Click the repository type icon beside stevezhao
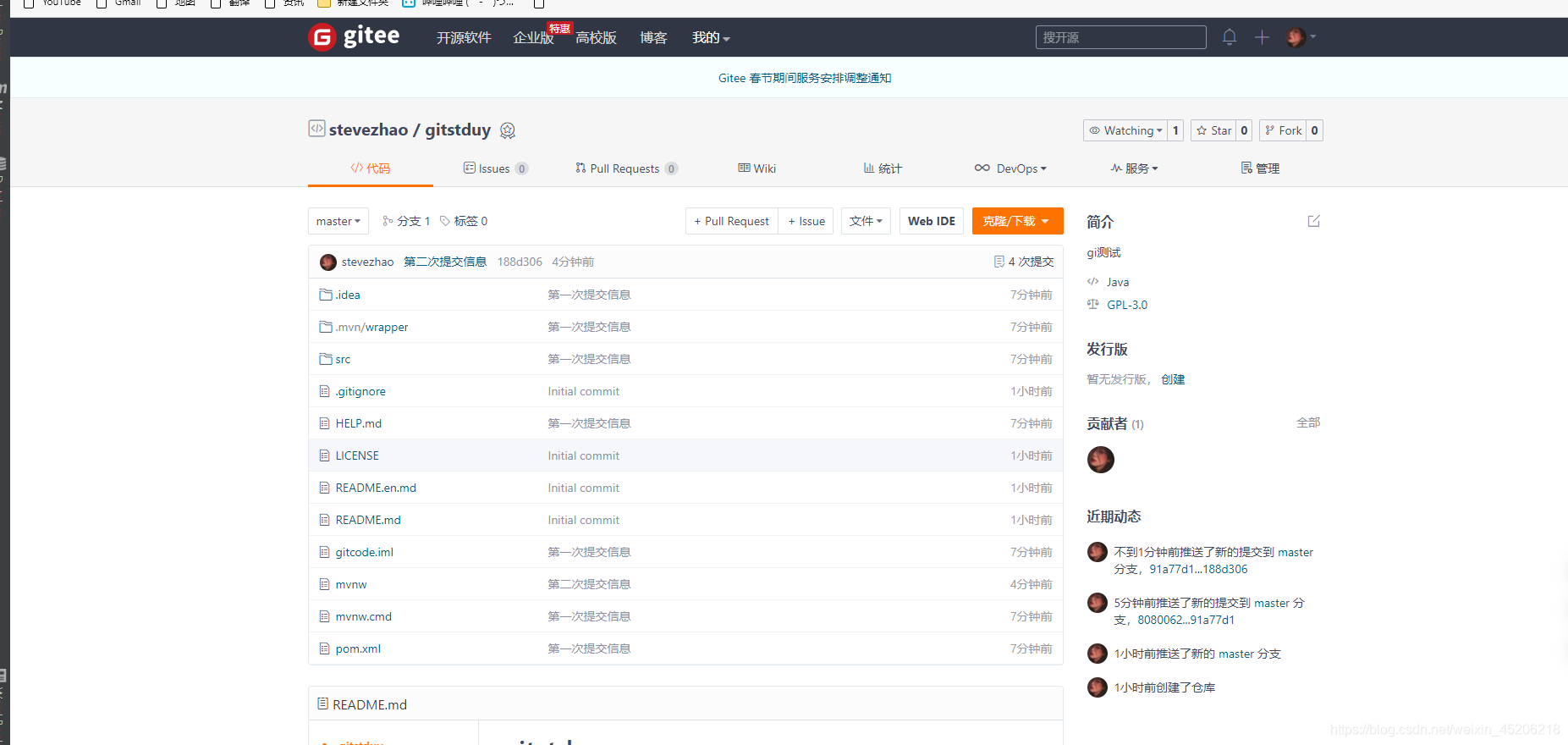The height and width of the screenshot is (745, 1568). tap(316, 129)
